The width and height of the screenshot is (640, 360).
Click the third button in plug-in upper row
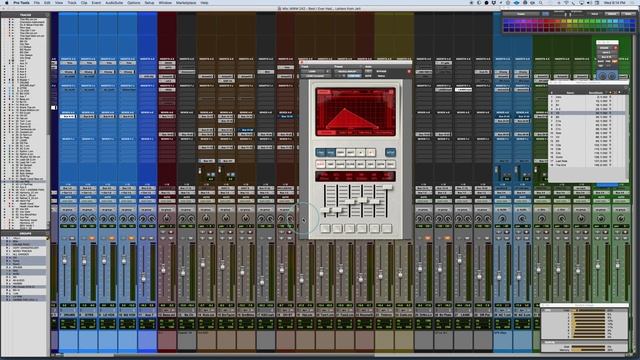coord(340,153)
